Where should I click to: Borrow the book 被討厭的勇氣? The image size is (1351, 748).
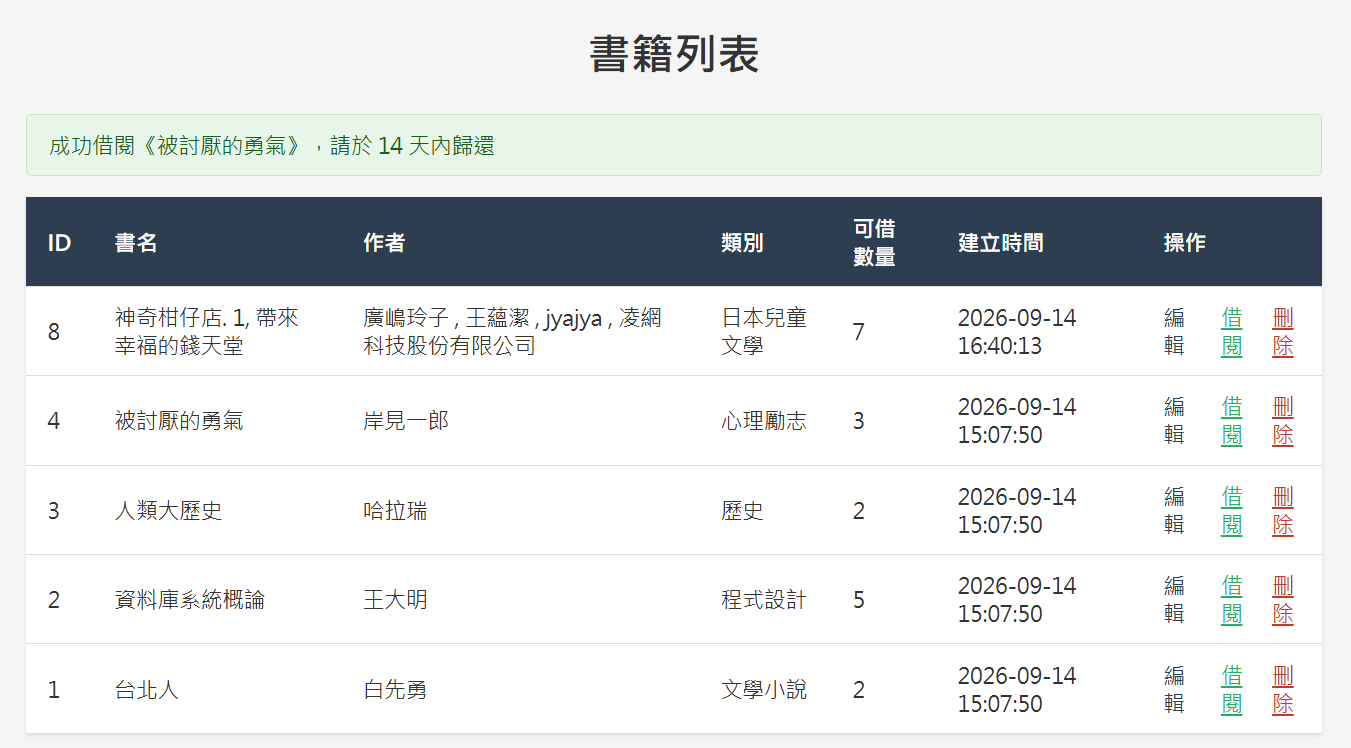tap(1232, 421)
